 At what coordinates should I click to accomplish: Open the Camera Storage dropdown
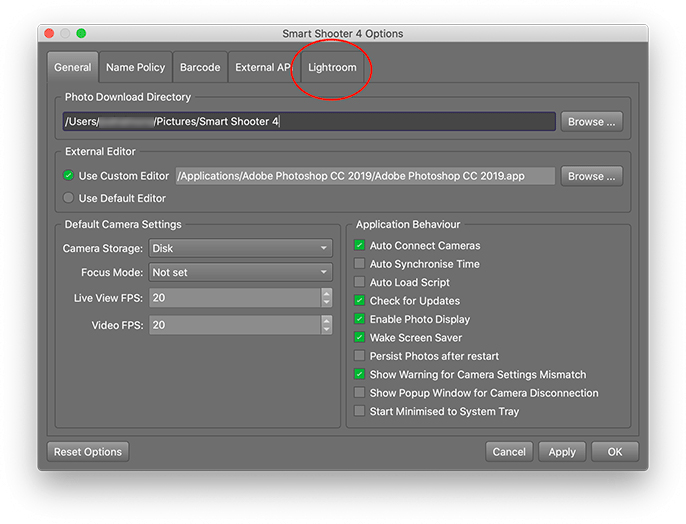pyautogui.click(x=241, y=248)
